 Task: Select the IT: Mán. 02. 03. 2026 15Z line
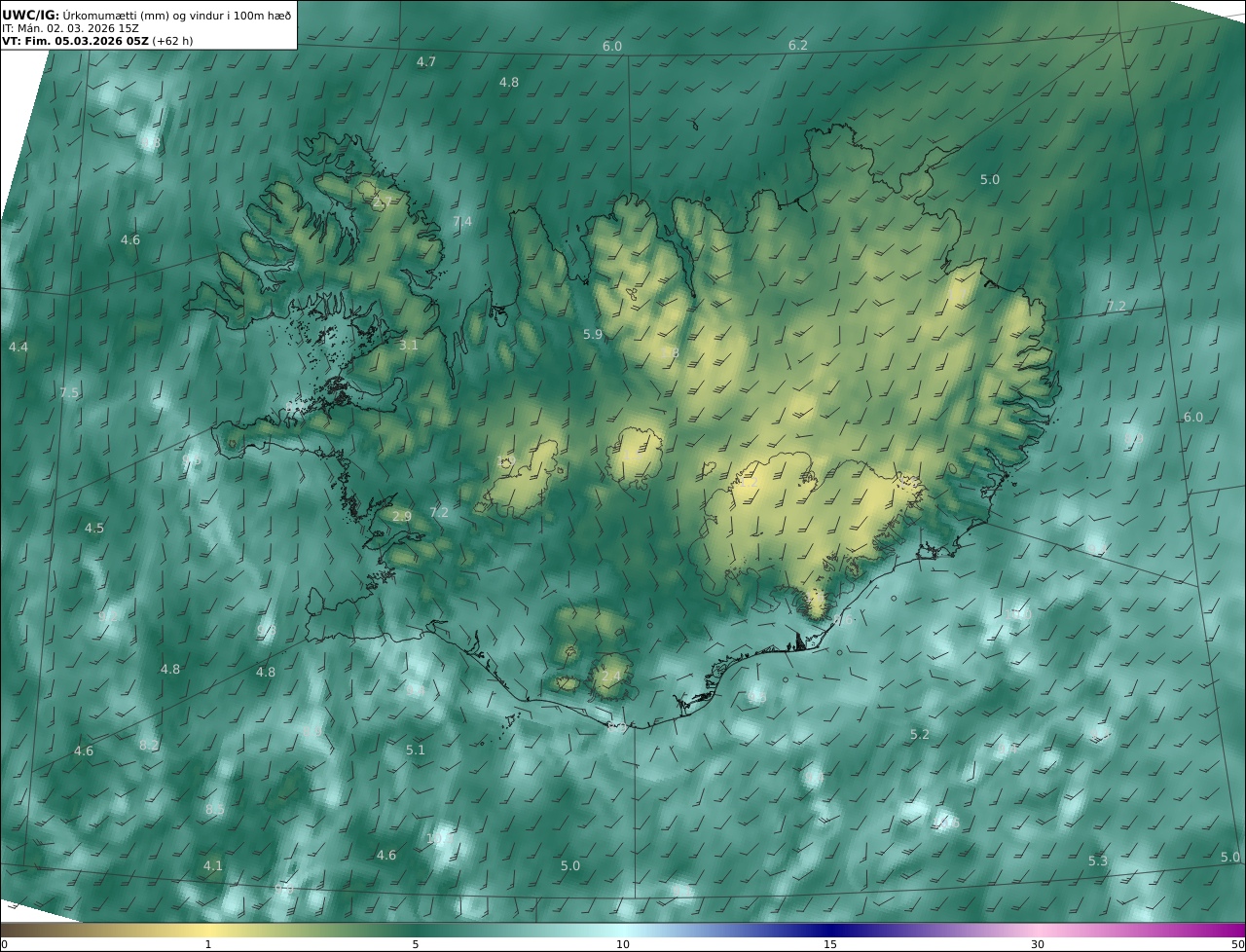70,28
